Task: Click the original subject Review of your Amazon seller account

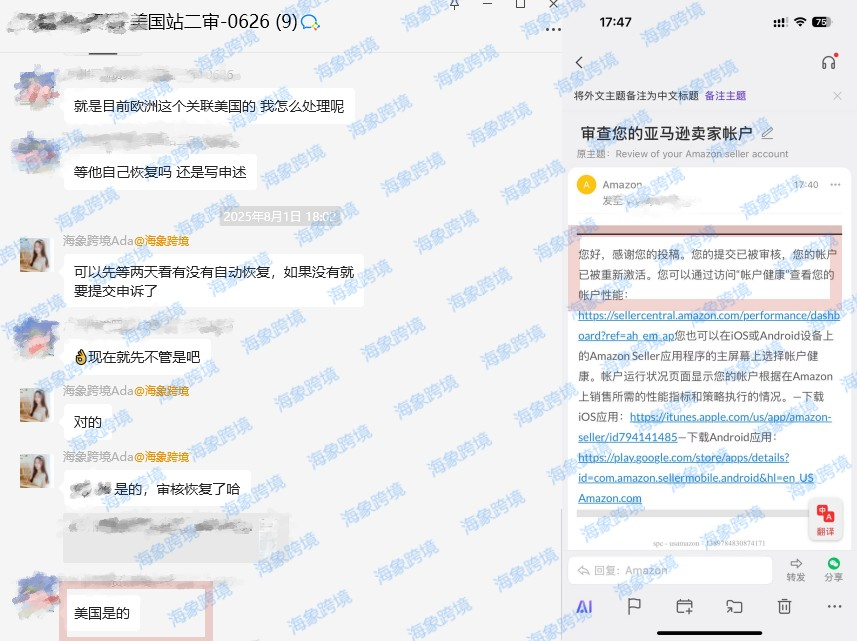Action: [702, 154]
